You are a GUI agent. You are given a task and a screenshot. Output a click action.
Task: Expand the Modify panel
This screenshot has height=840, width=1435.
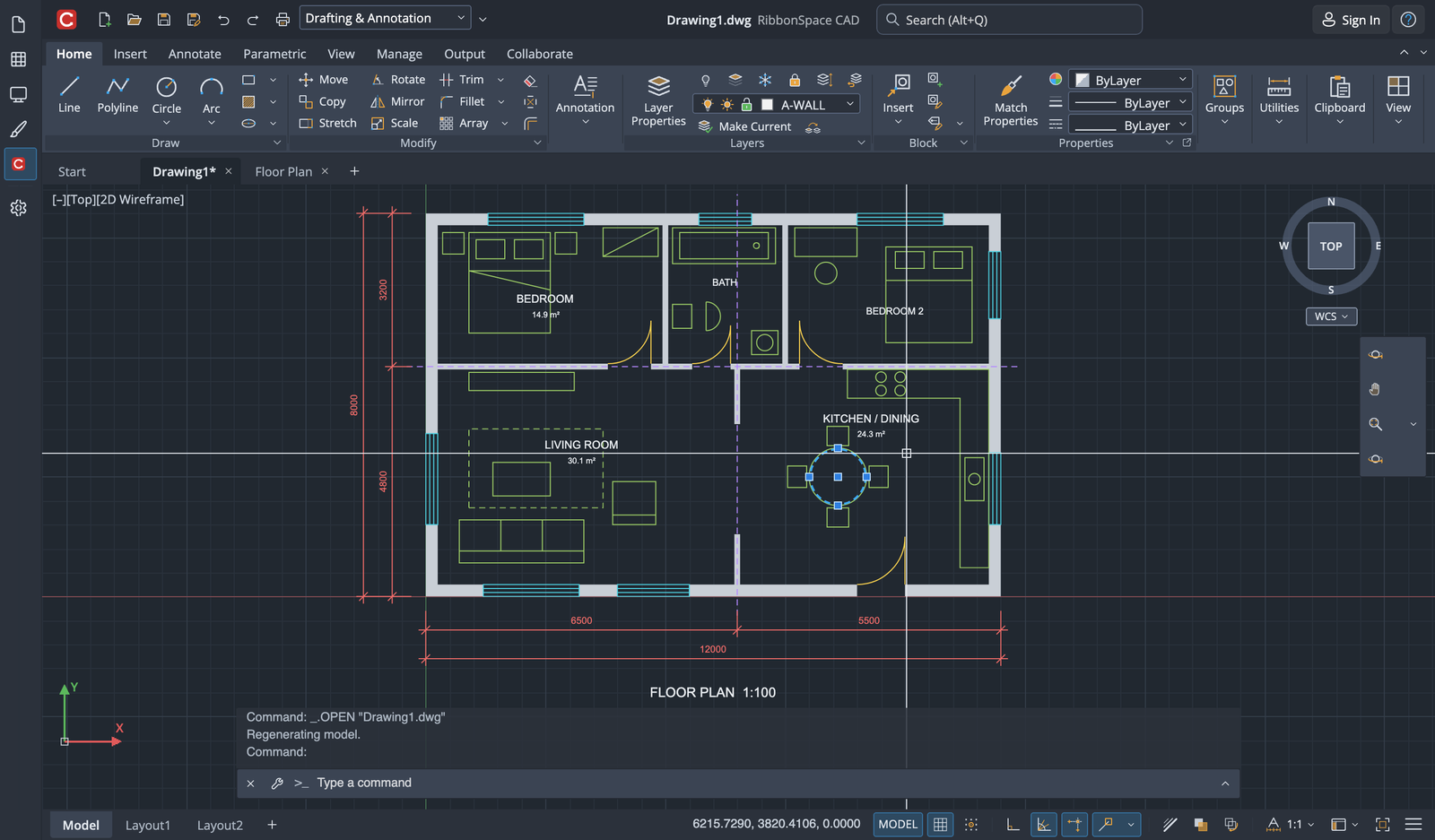tap(537, 143)
